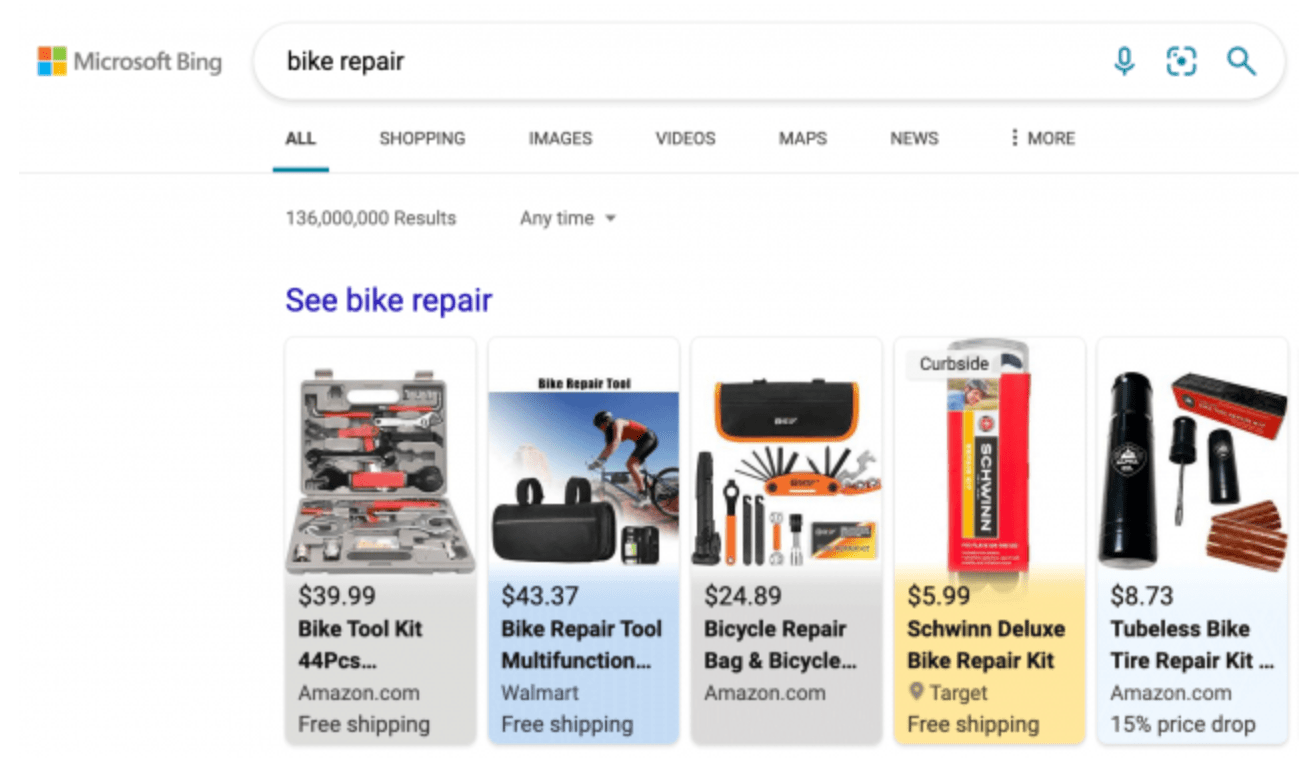Click the microphone voice search icon
The width and height of the screenshot is (1308, 776).
pyautogui.click(x=1125, y=62)
